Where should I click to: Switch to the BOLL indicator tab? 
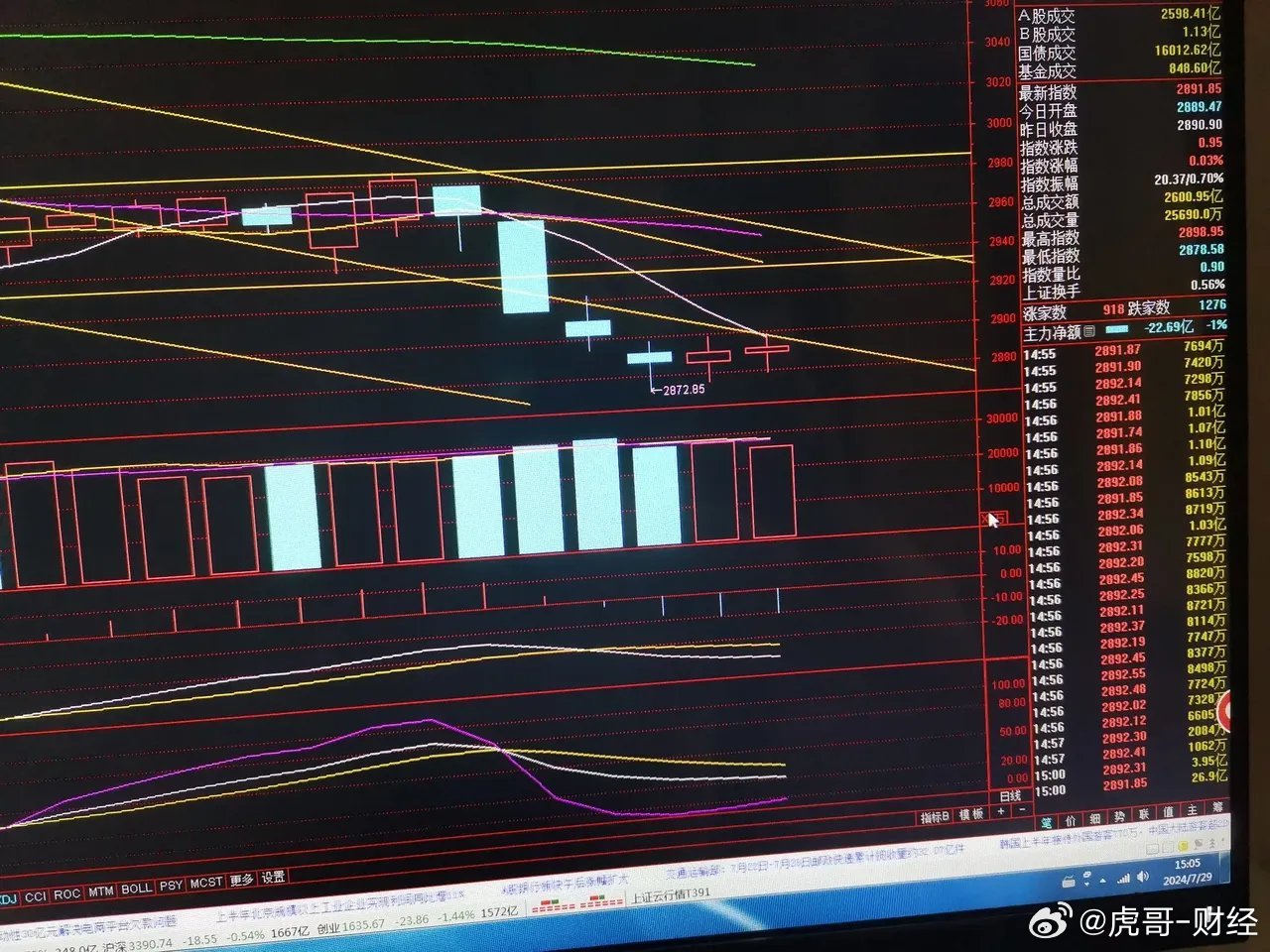pyautogui.click(x=137, y=890)
